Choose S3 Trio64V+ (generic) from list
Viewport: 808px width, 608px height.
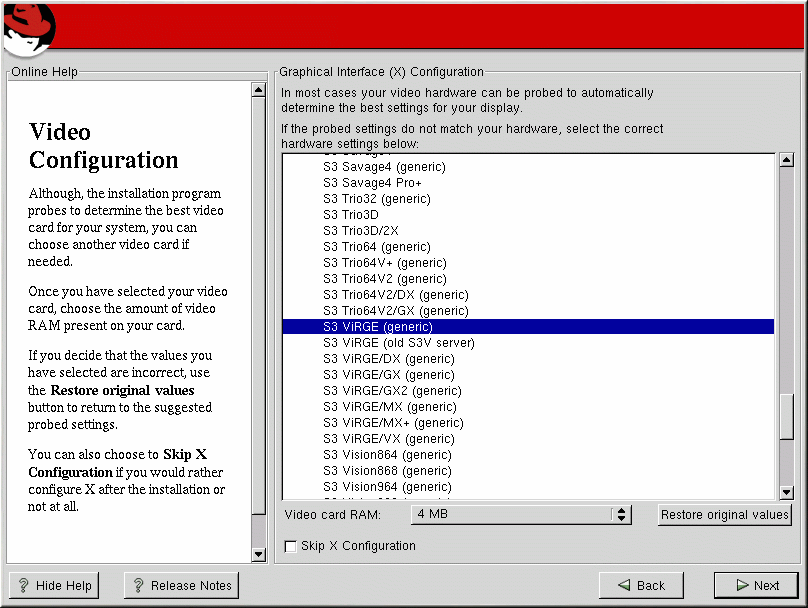[x=528, y=263]
